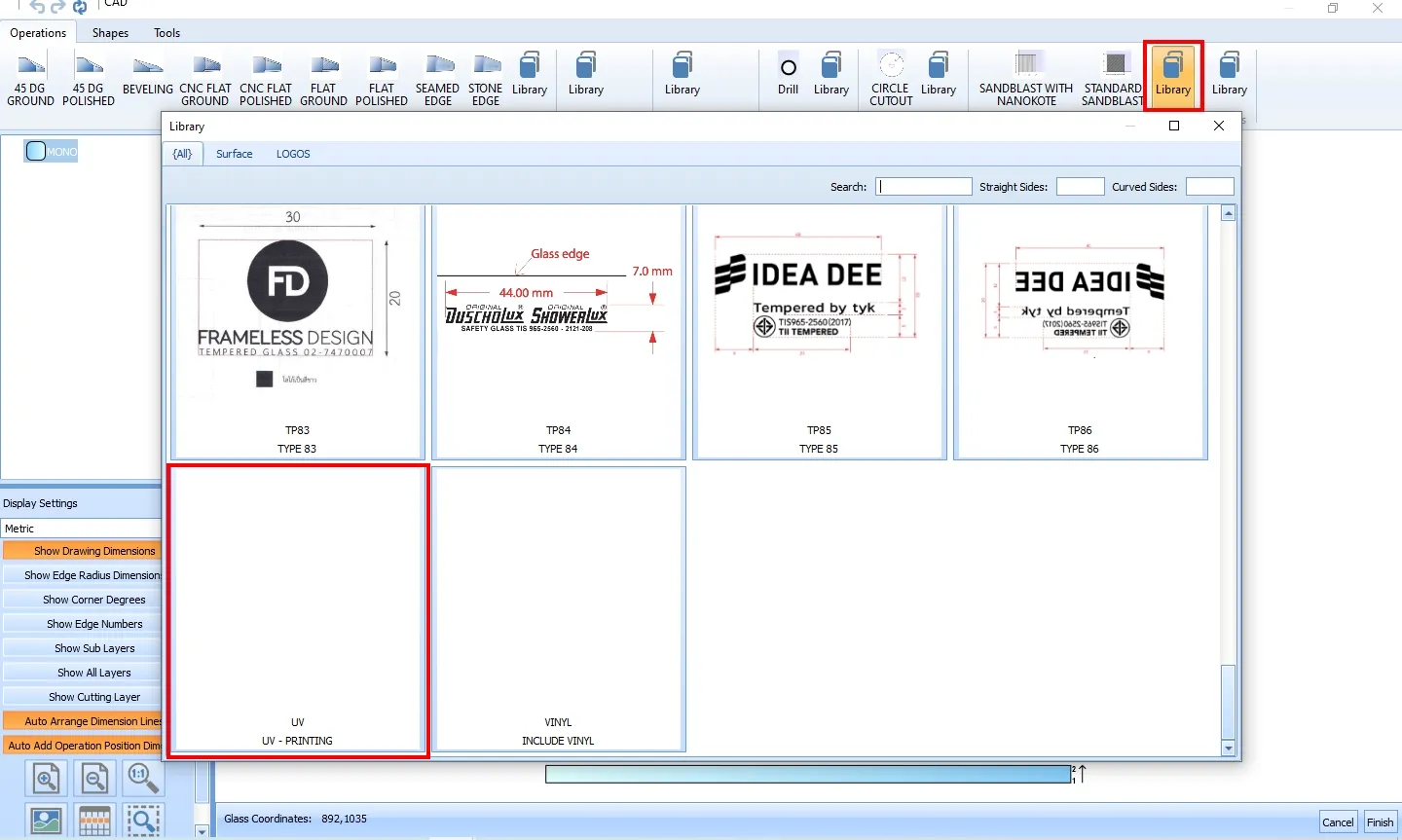Select the TP83 TYPE 83 Frameless Design logo

click(298, 332)
